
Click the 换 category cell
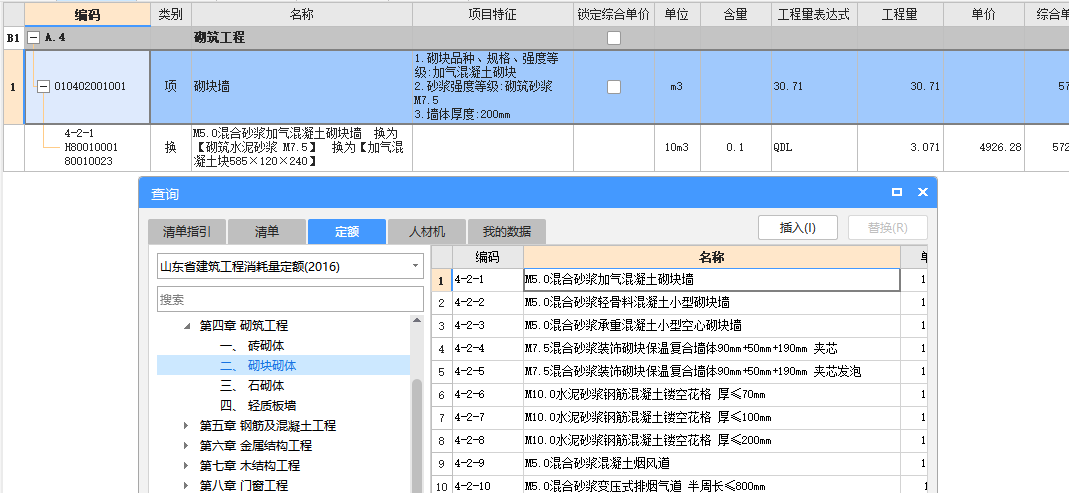(x=171, y=147)
